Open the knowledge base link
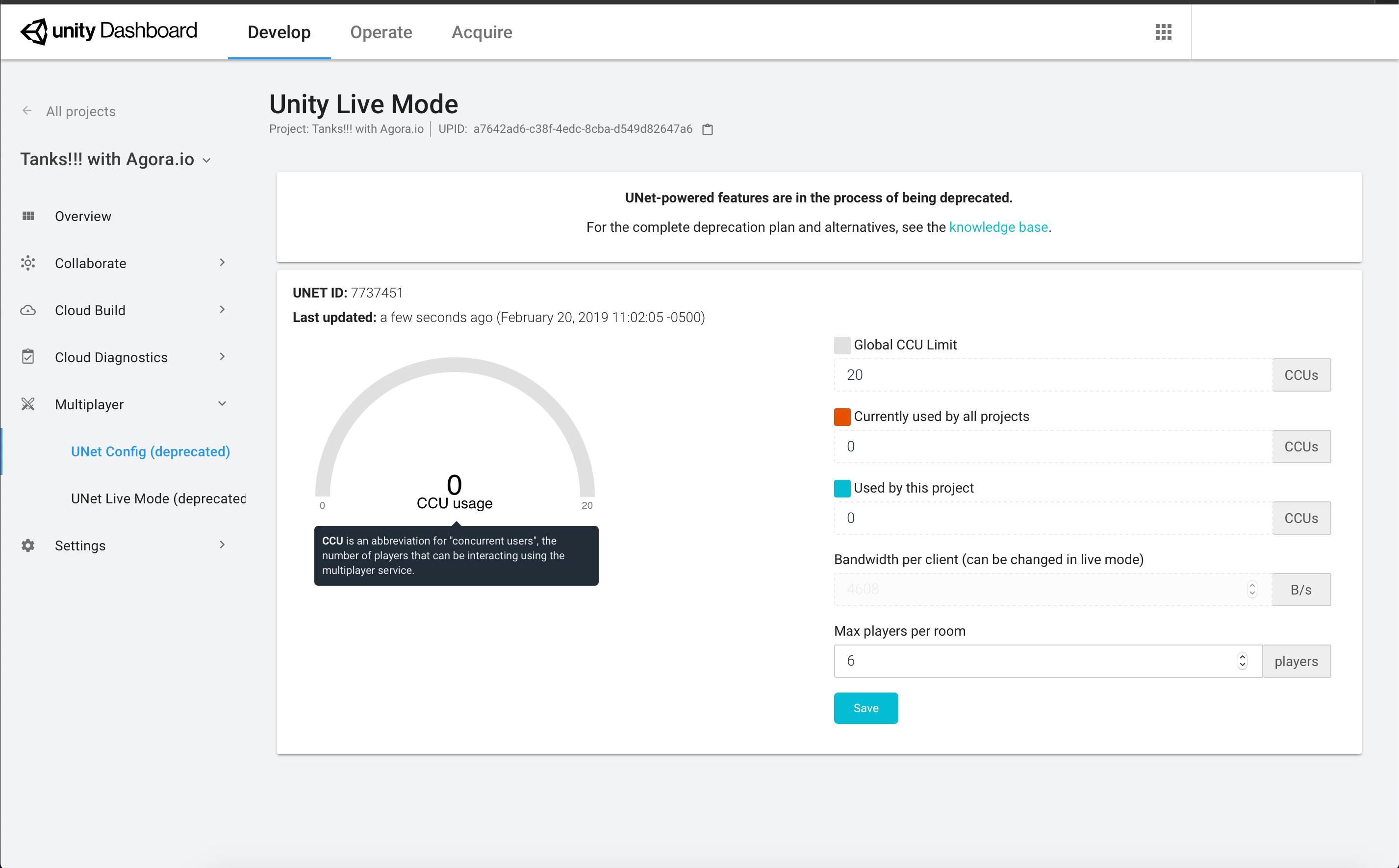The height and width of the screenshot is (868, 1399). [999, 227]
